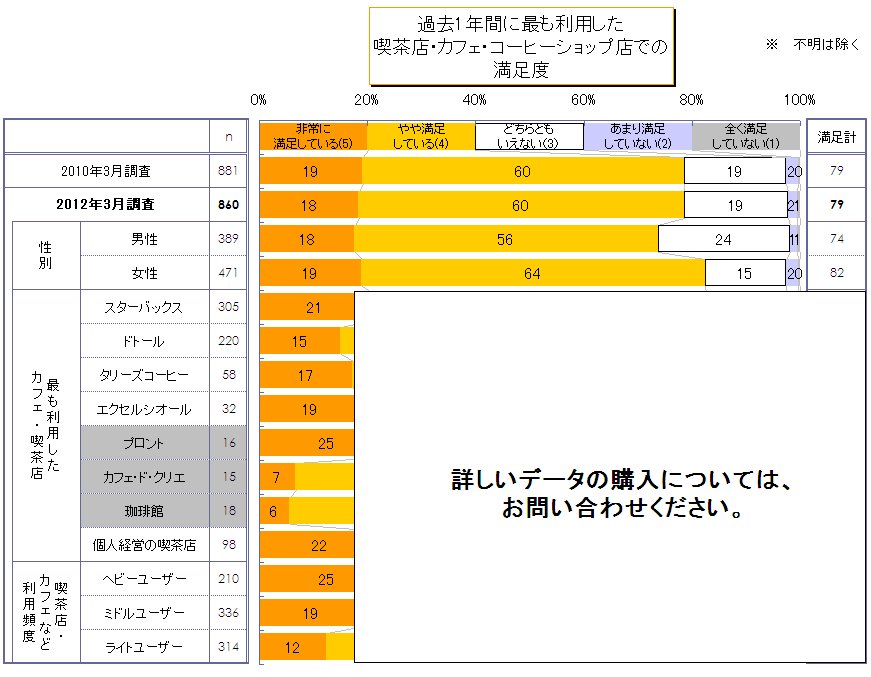Image resolution: width=871 pixels, height=677 pixels.
Task: Click the yellow 56 bar segment for 男性
Action: (506, 239)
